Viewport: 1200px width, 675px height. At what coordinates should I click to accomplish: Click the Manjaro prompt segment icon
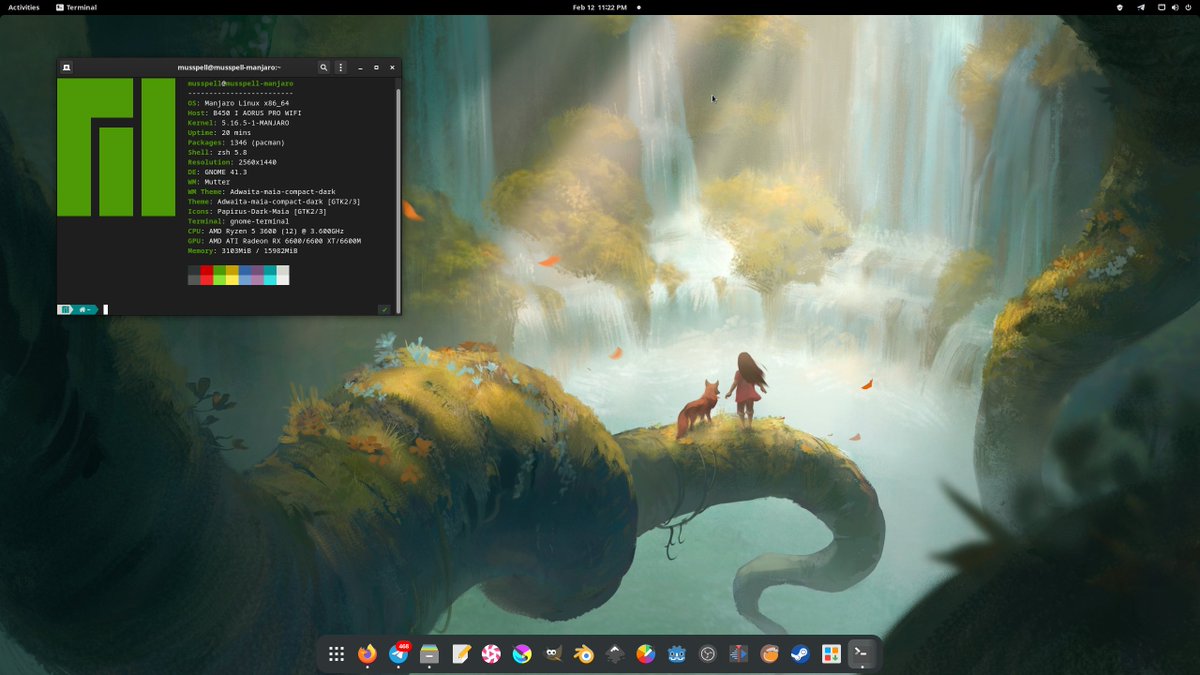pos(65,310)
